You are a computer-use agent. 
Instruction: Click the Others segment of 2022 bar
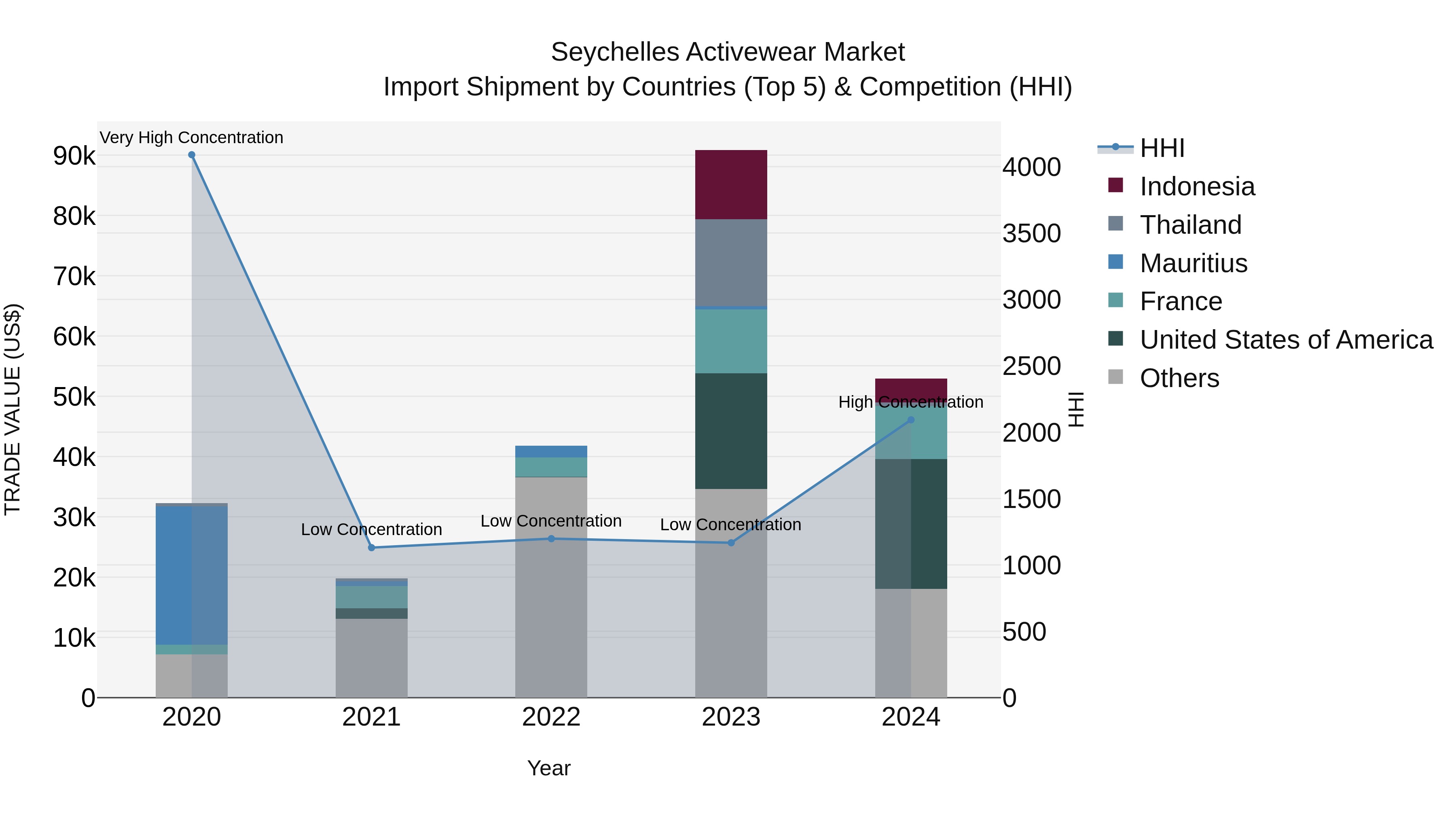[551, 588]
